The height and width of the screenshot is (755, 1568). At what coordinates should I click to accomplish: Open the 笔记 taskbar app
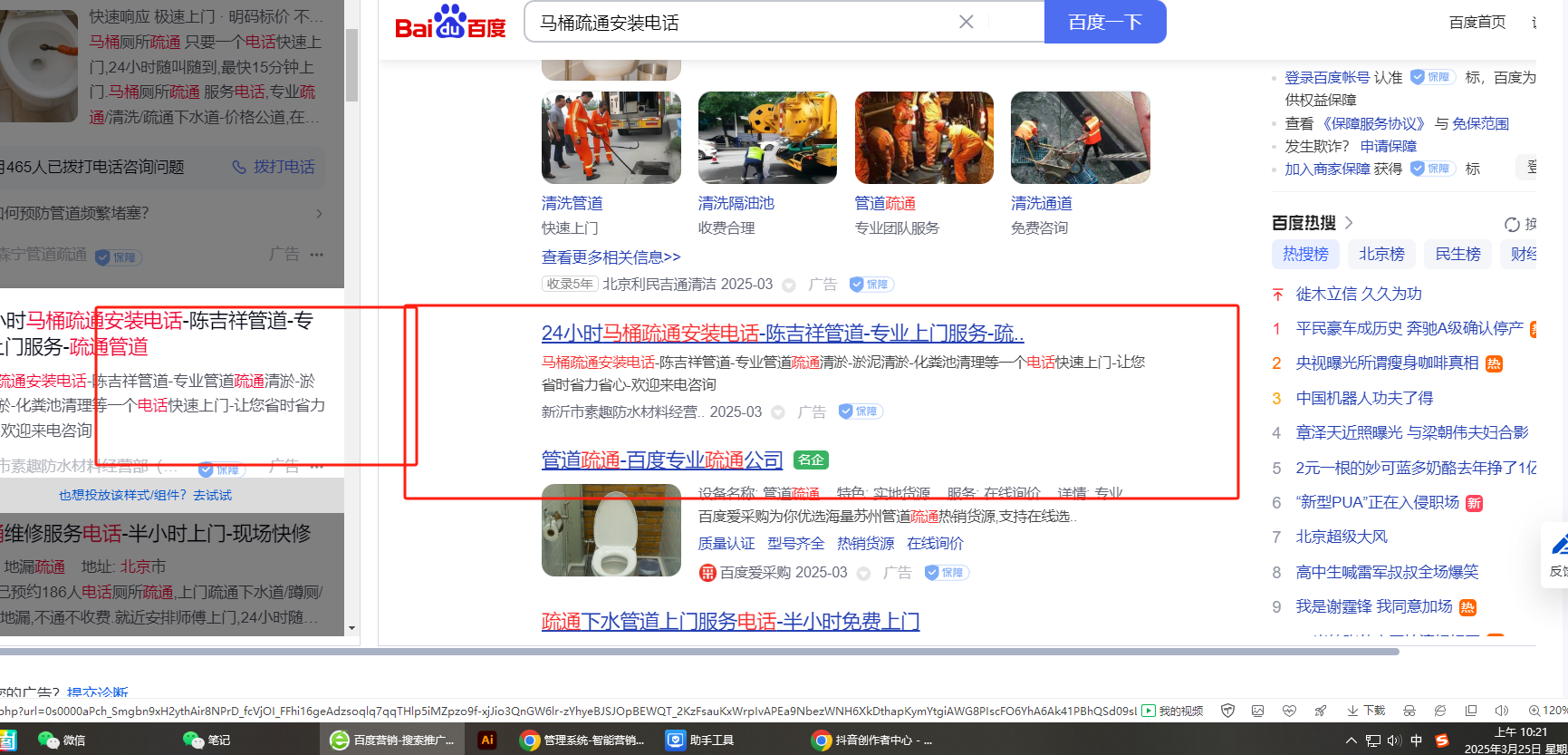(x=207, y=740)
